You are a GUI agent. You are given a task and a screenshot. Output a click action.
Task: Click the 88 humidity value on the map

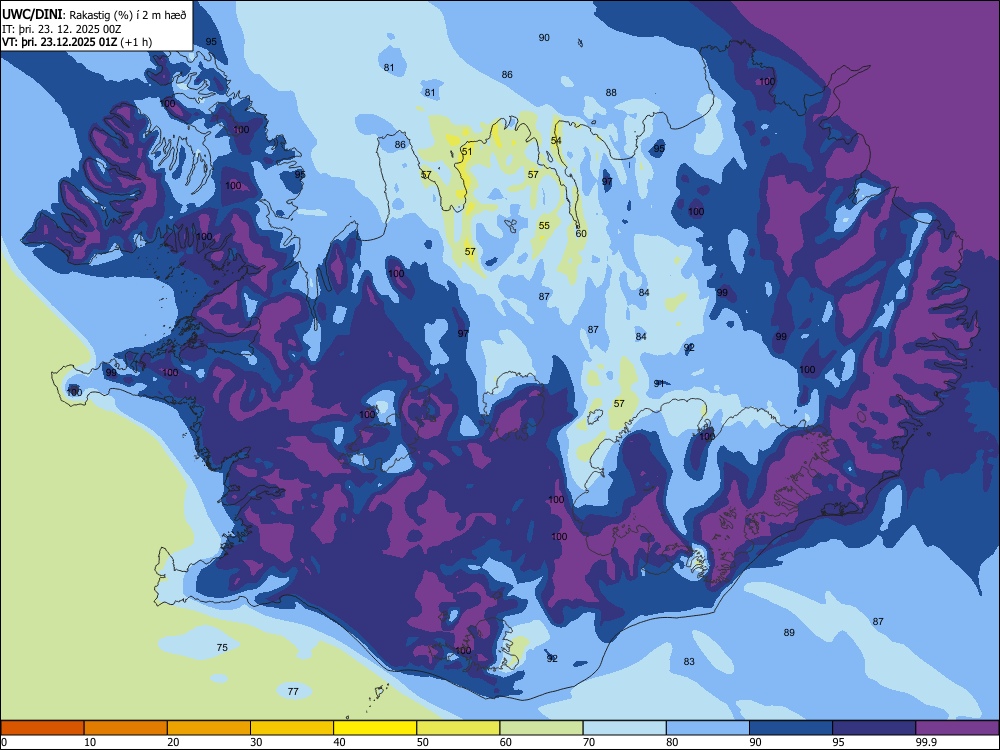[x=611, y=92]
